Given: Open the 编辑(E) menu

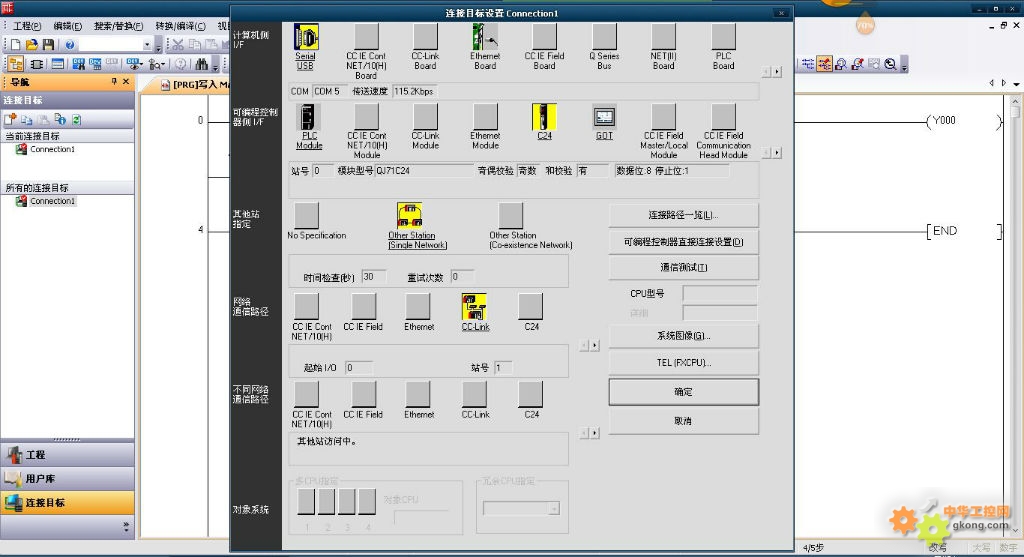Looking at the screenshot, I should click(67, 26).
